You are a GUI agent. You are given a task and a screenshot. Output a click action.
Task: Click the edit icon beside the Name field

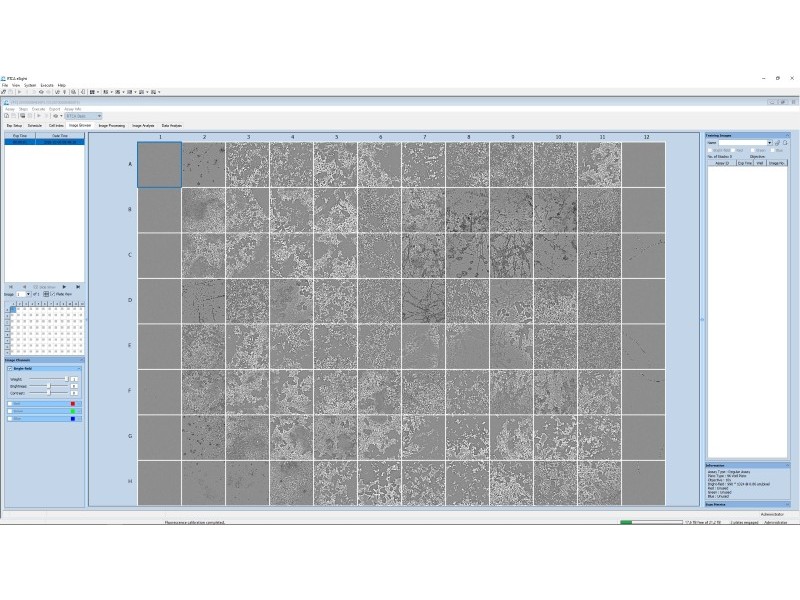click(778, 143)
